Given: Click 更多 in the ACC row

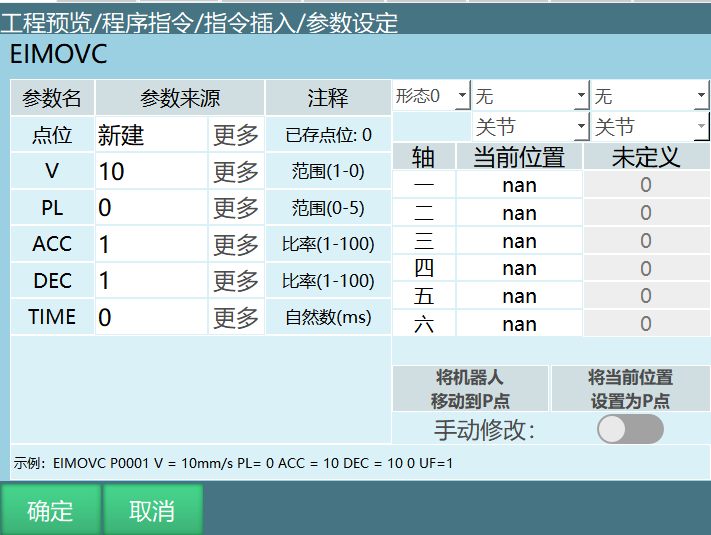Looking at the screenshot, I should tap(236, 244).
